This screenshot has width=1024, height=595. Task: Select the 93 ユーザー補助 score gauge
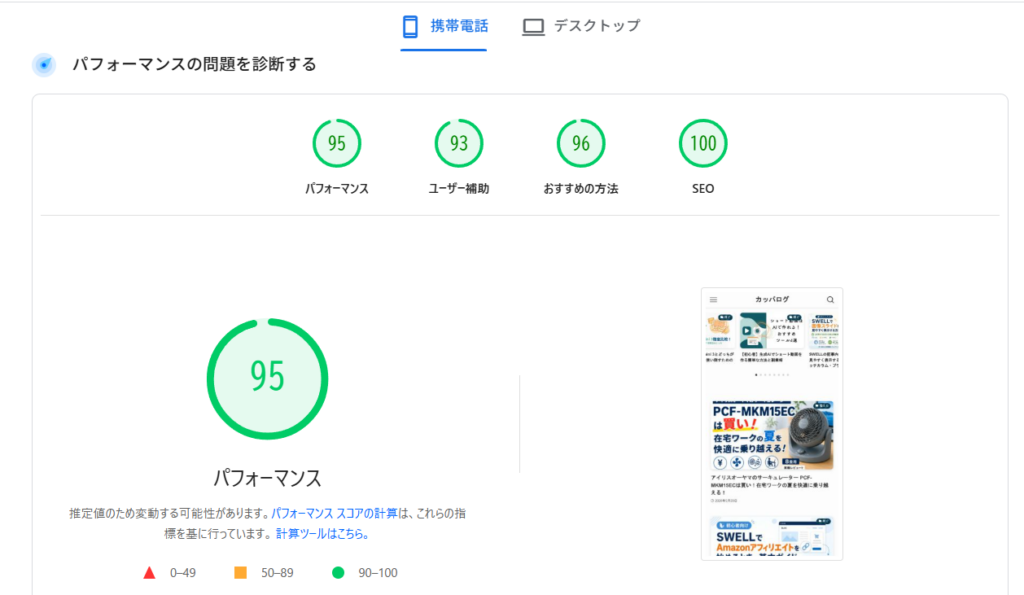pyautogui.click(x=458, y=143)
